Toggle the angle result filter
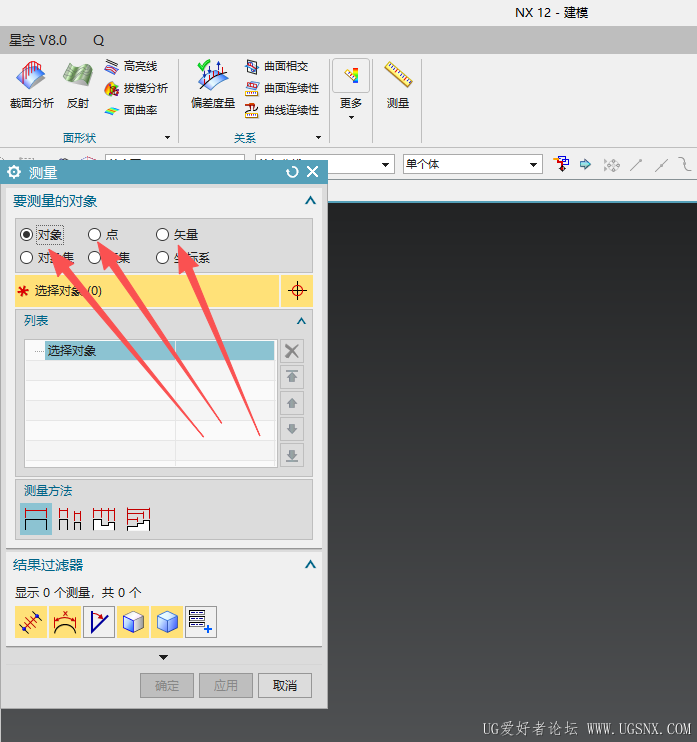The height and width of the screenshot is (742, 697). (x=99, y=622)
